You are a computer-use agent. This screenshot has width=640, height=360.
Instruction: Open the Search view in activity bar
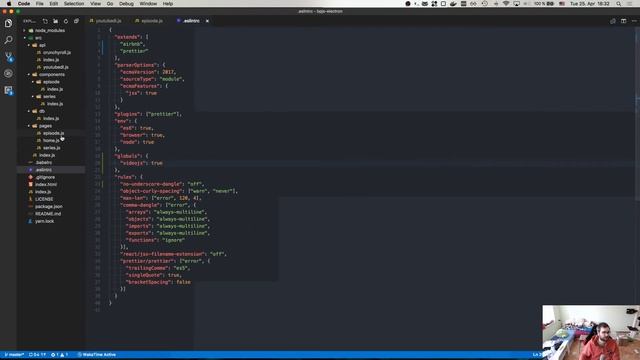pyautogui.click(x=8, y=40)
